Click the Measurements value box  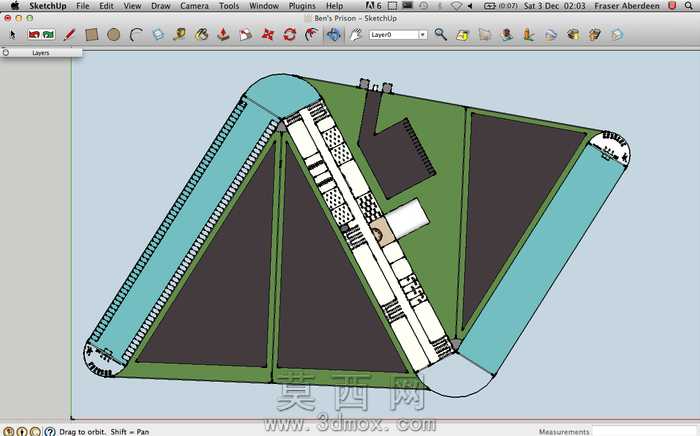click(645, 432)
